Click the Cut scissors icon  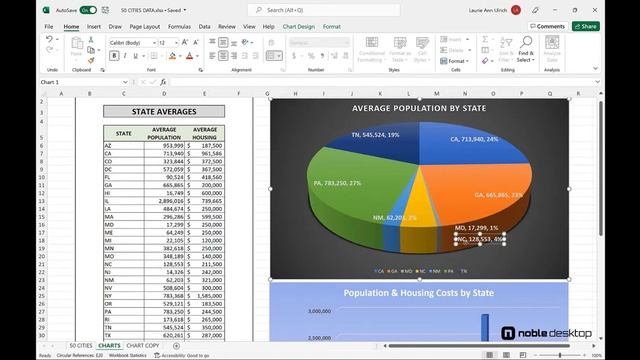(x=91, y=40)
